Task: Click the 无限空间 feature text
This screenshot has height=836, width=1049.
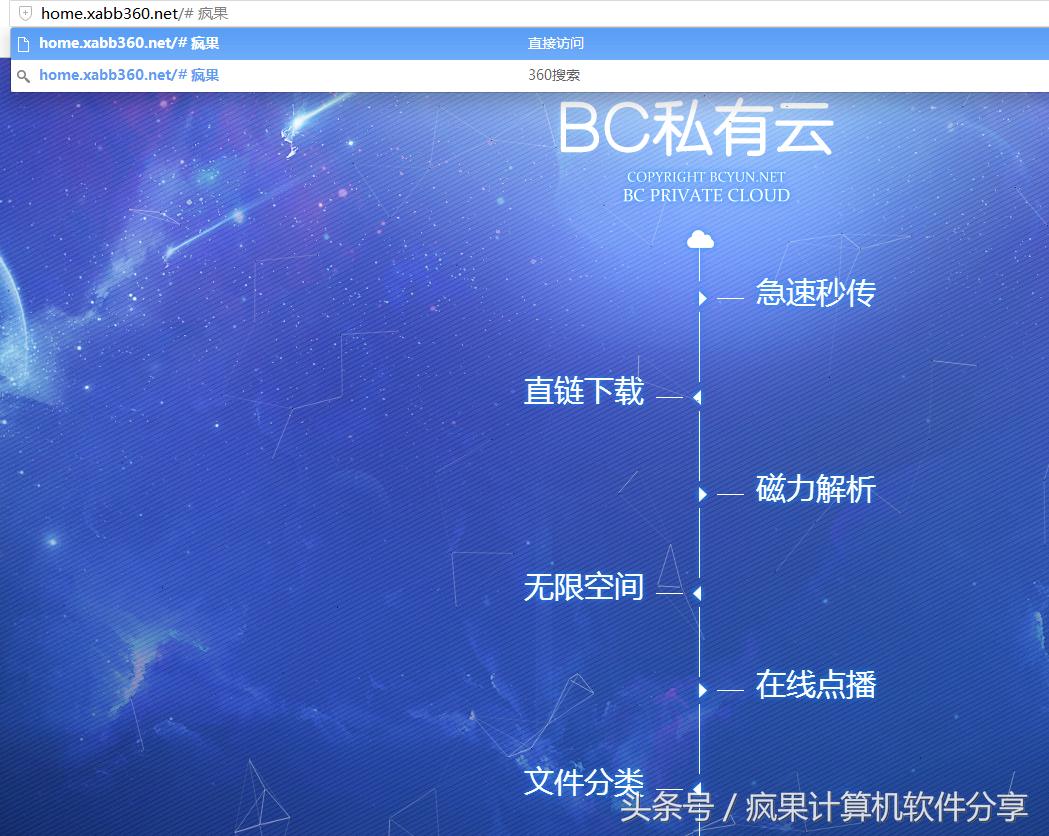Action: point(583,587)
